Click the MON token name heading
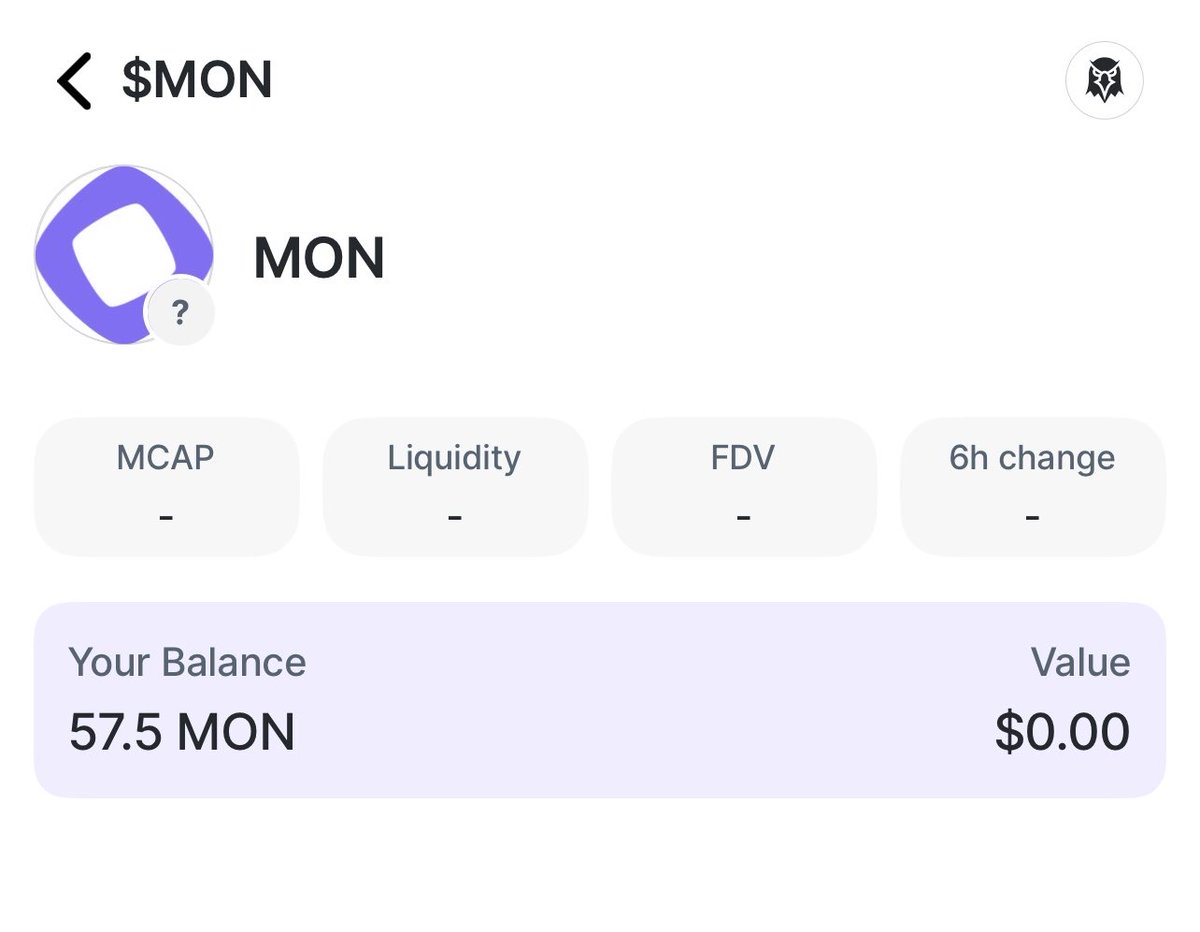This screenshot has width=1200, height=932. 319,258
